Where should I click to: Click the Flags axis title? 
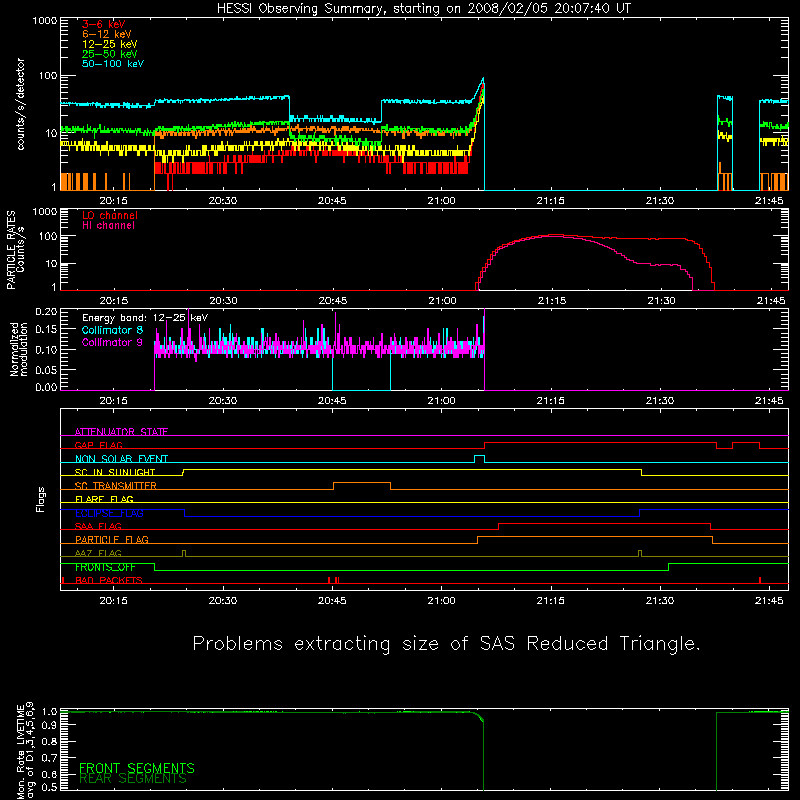point(41,499)
